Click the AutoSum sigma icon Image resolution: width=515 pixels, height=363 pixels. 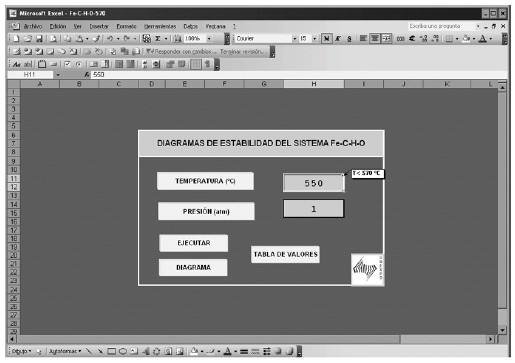(x=158, y=39)
